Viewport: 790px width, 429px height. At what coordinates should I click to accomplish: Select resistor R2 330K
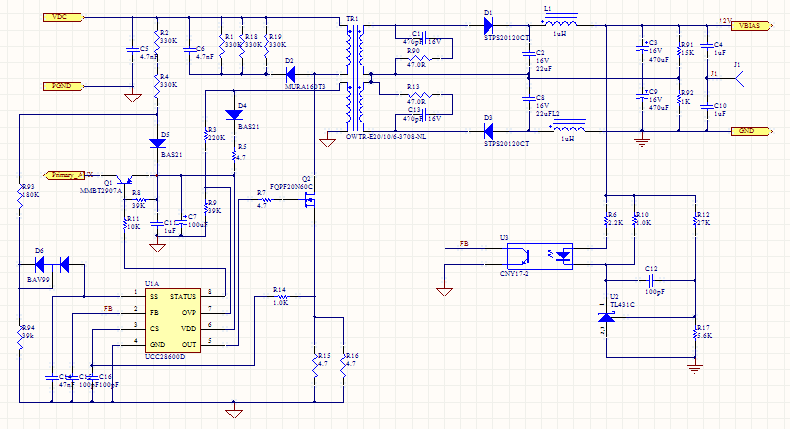tap(157, 41)
